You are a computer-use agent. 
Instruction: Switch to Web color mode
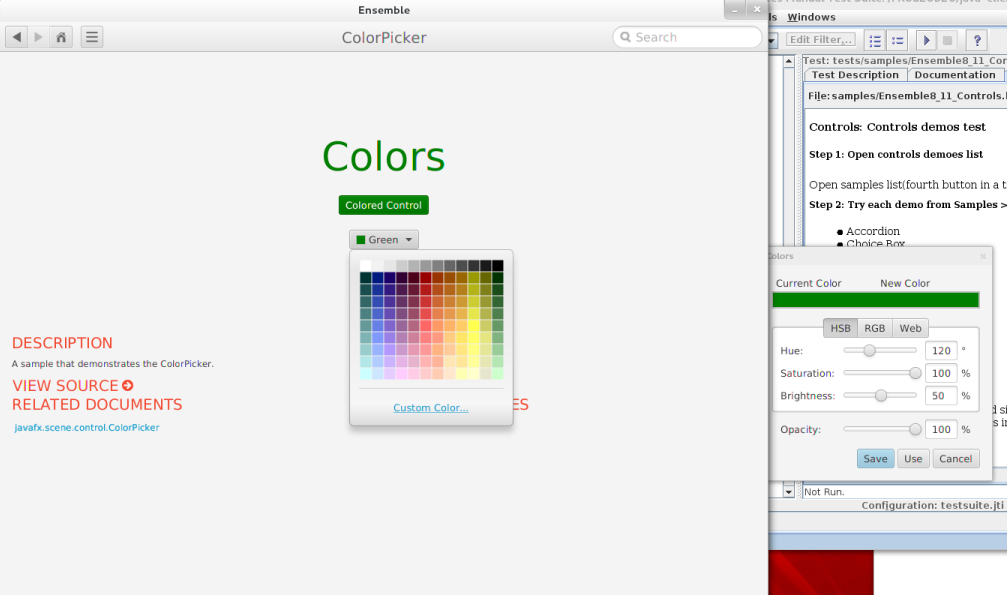910,328
